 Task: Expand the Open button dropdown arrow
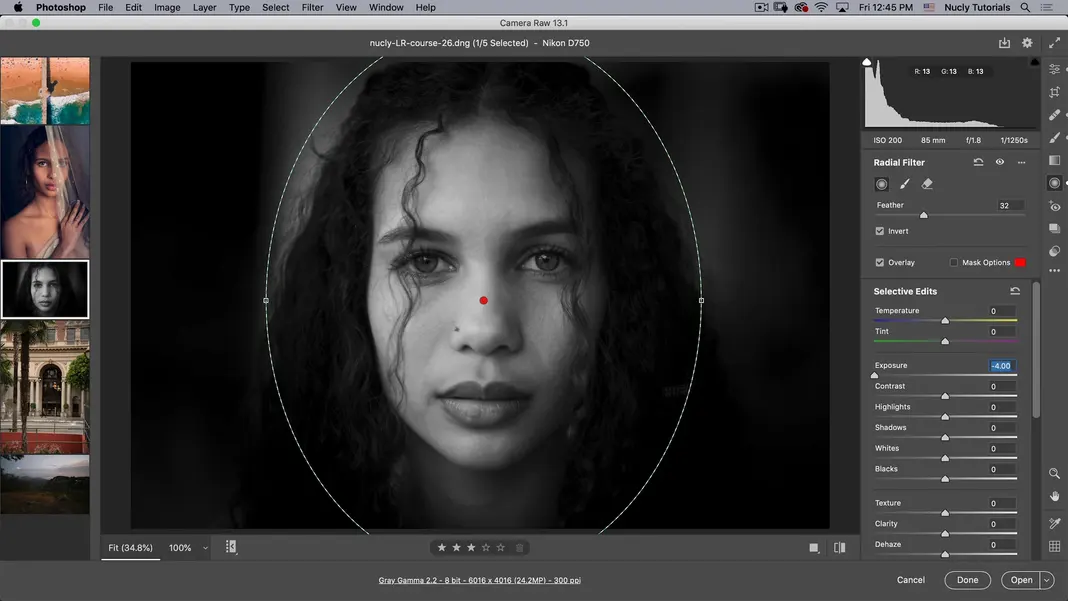tap(1047, 580)
